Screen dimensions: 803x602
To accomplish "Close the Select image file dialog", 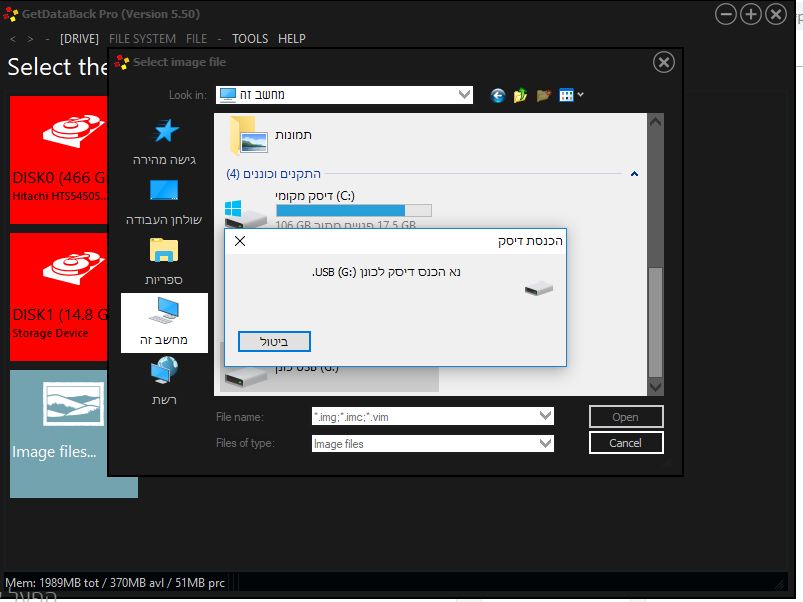I will tap(664, 62).
